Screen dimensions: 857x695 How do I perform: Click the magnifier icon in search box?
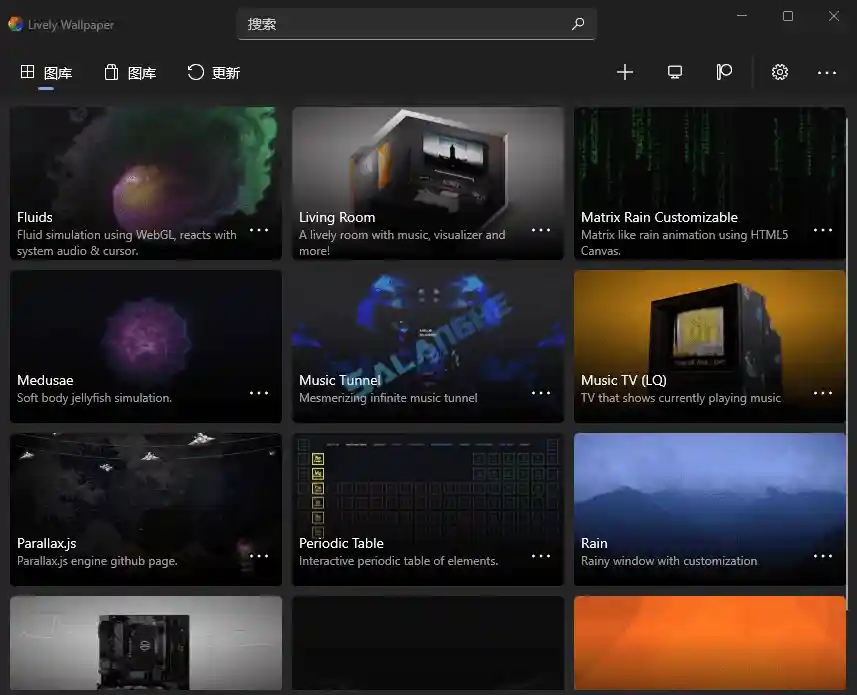578,24
